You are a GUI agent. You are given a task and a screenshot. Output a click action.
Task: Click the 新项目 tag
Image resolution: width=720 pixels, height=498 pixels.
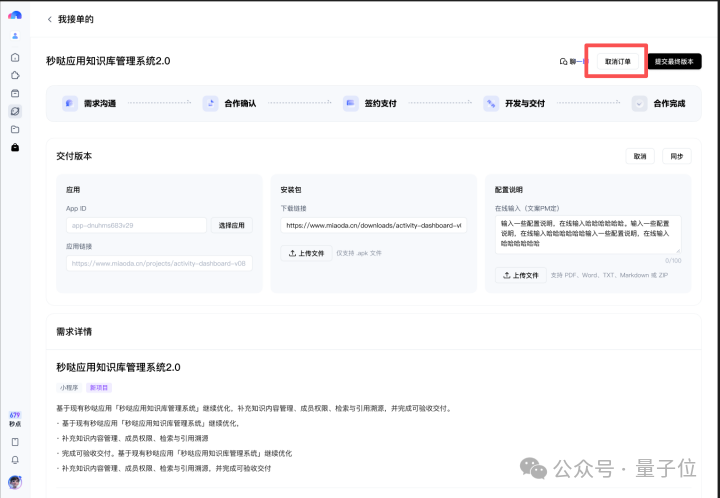[99, 388]
